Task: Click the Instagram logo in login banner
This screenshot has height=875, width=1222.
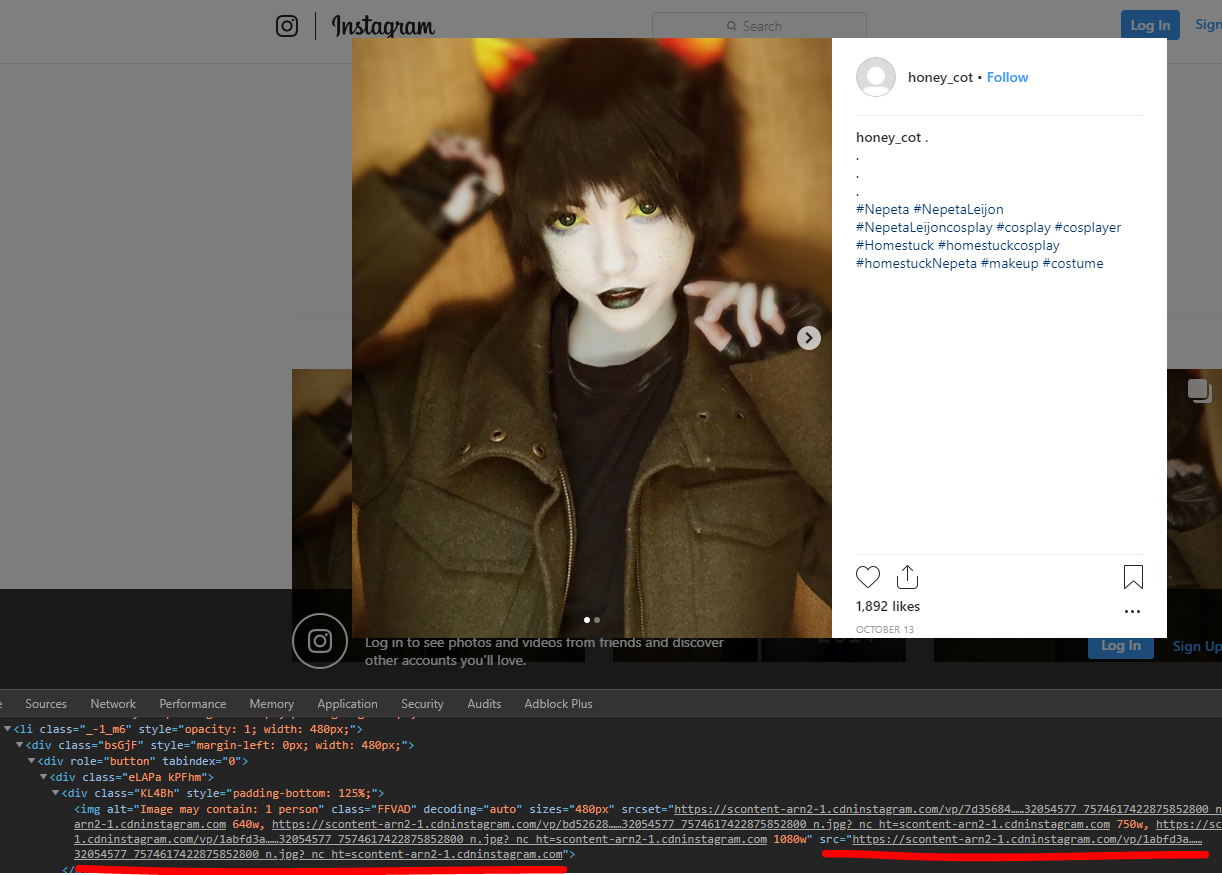Action: pyautogui.click(x=320, y=641)
